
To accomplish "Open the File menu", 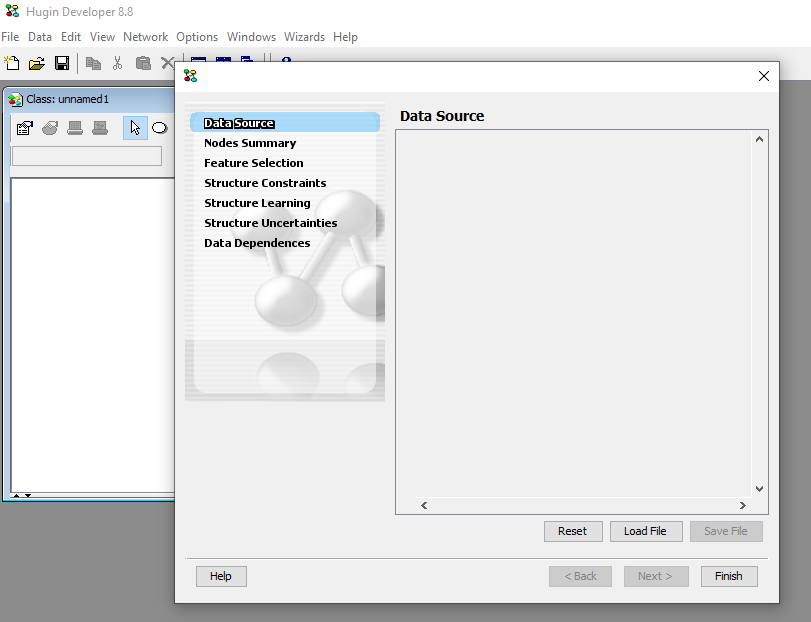I will point(10,37).
